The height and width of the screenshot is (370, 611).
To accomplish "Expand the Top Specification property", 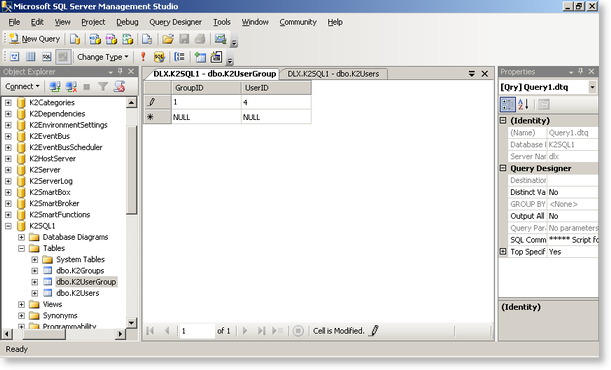I will 503,252.
